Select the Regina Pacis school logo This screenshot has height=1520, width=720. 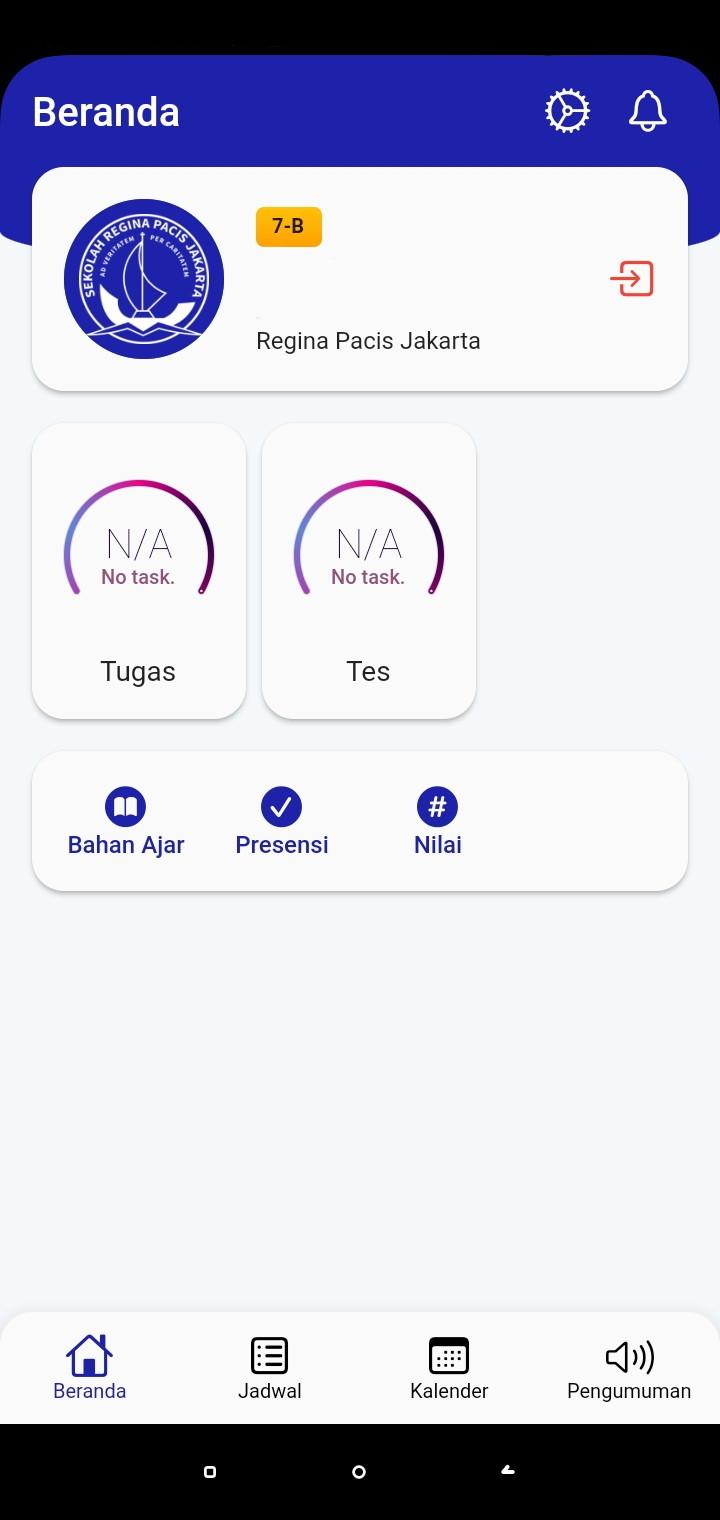click(144, 279)
